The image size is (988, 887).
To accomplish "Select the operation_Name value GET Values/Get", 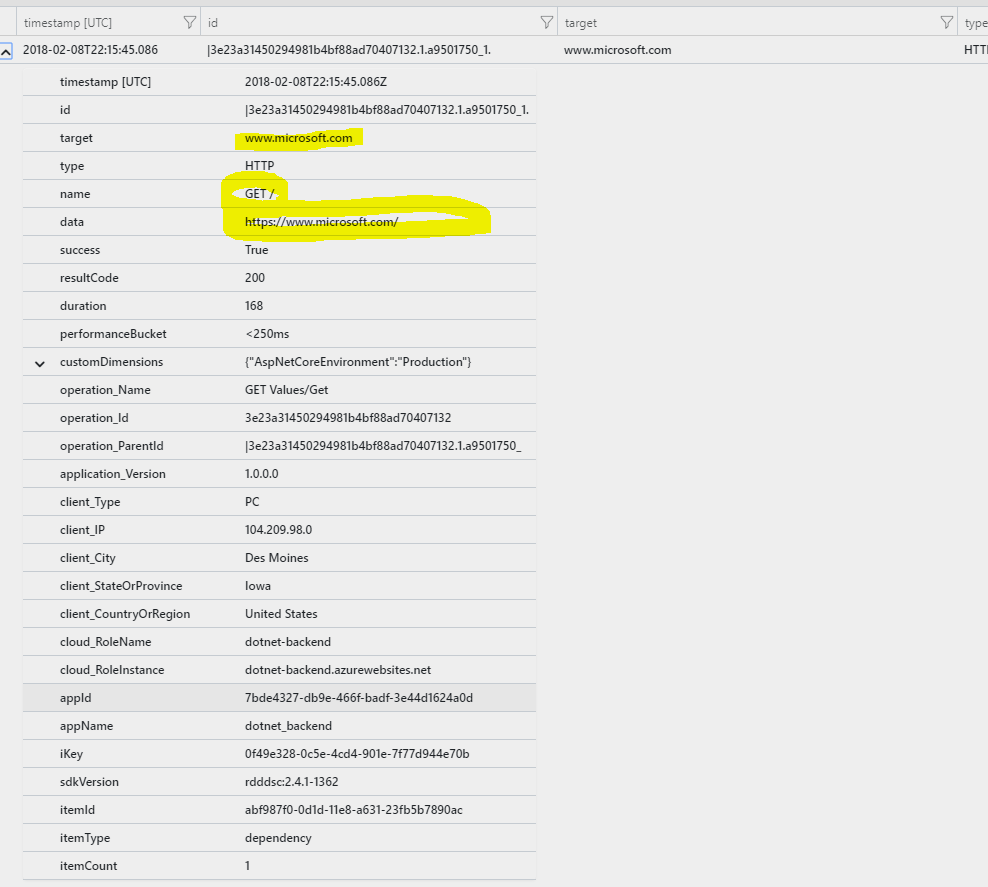I will pos(290,390).
